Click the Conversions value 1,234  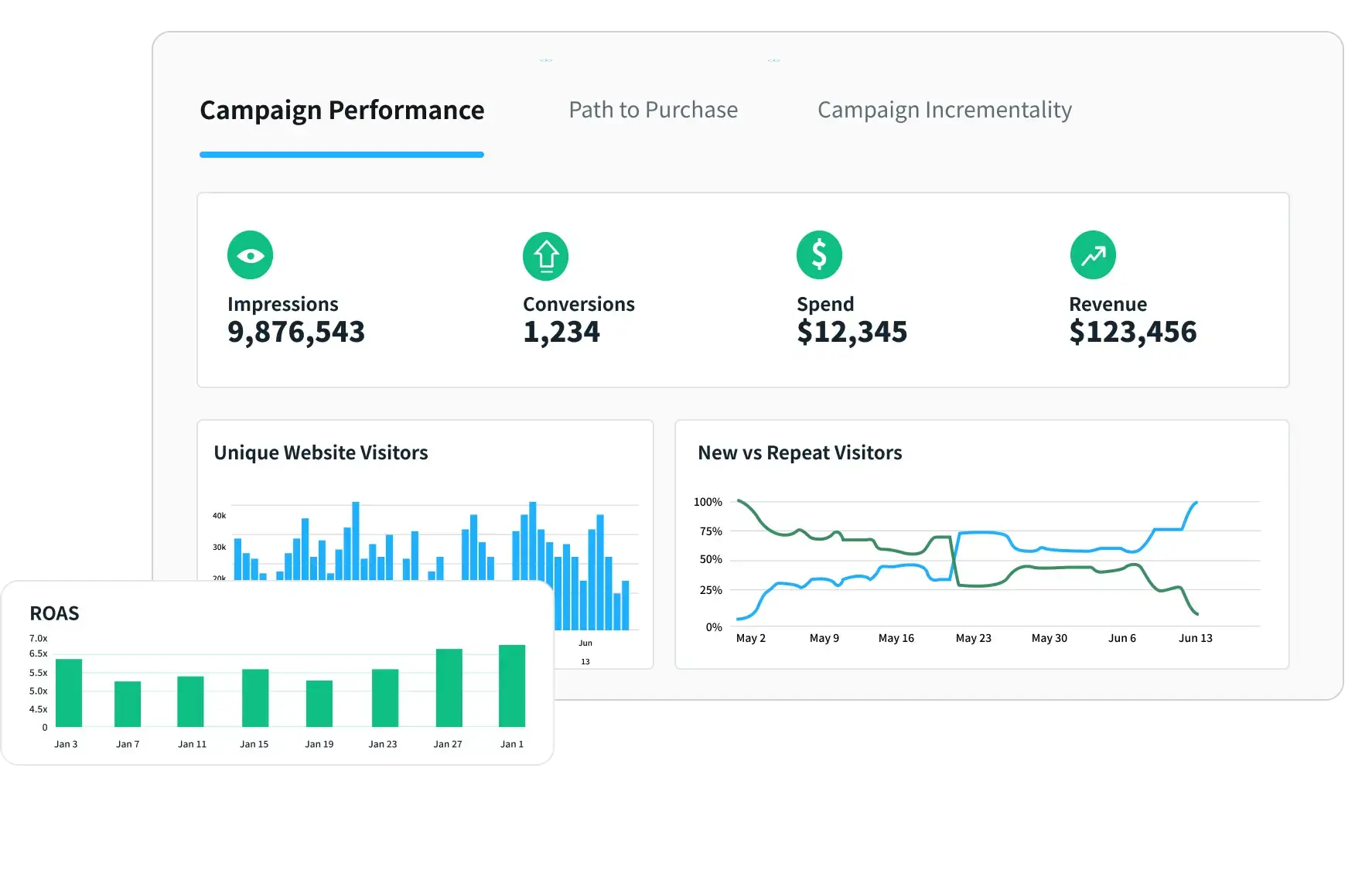point(561,332)
